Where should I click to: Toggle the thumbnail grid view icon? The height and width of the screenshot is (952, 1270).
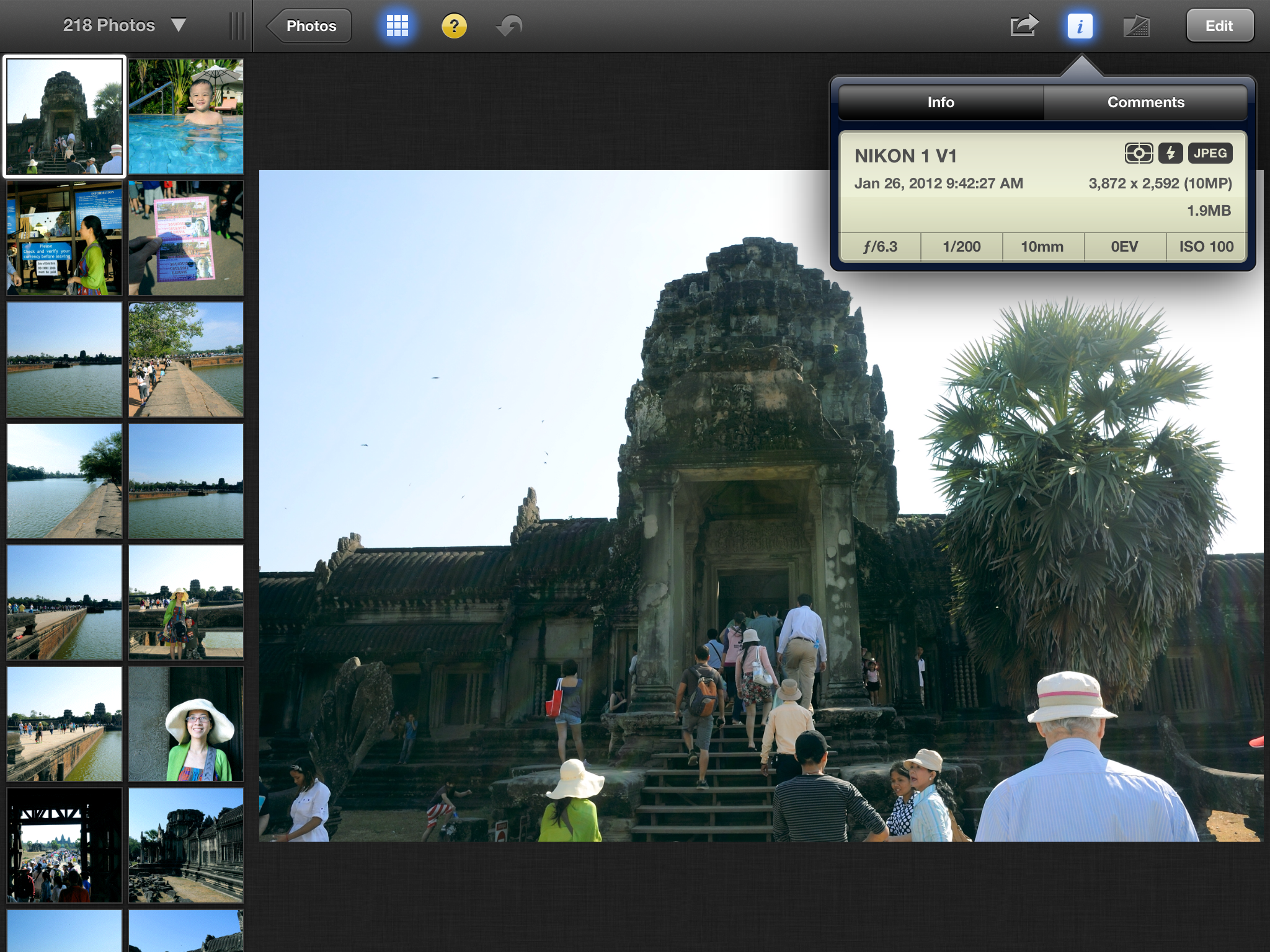click(x=397, y=26)
